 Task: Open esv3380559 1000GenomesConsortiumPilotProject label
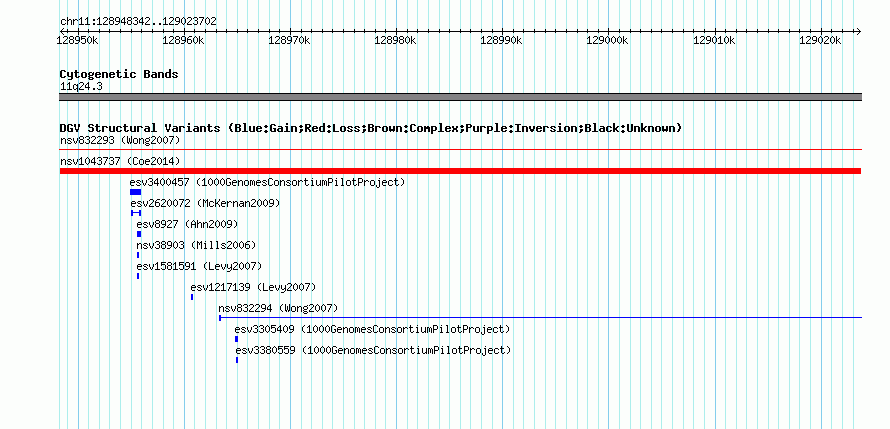pyautogui.click(x=373, y=350)
